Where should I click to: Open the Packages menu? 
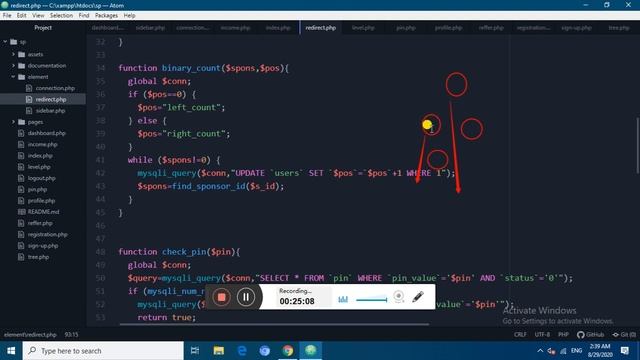(x=106, y=16)
